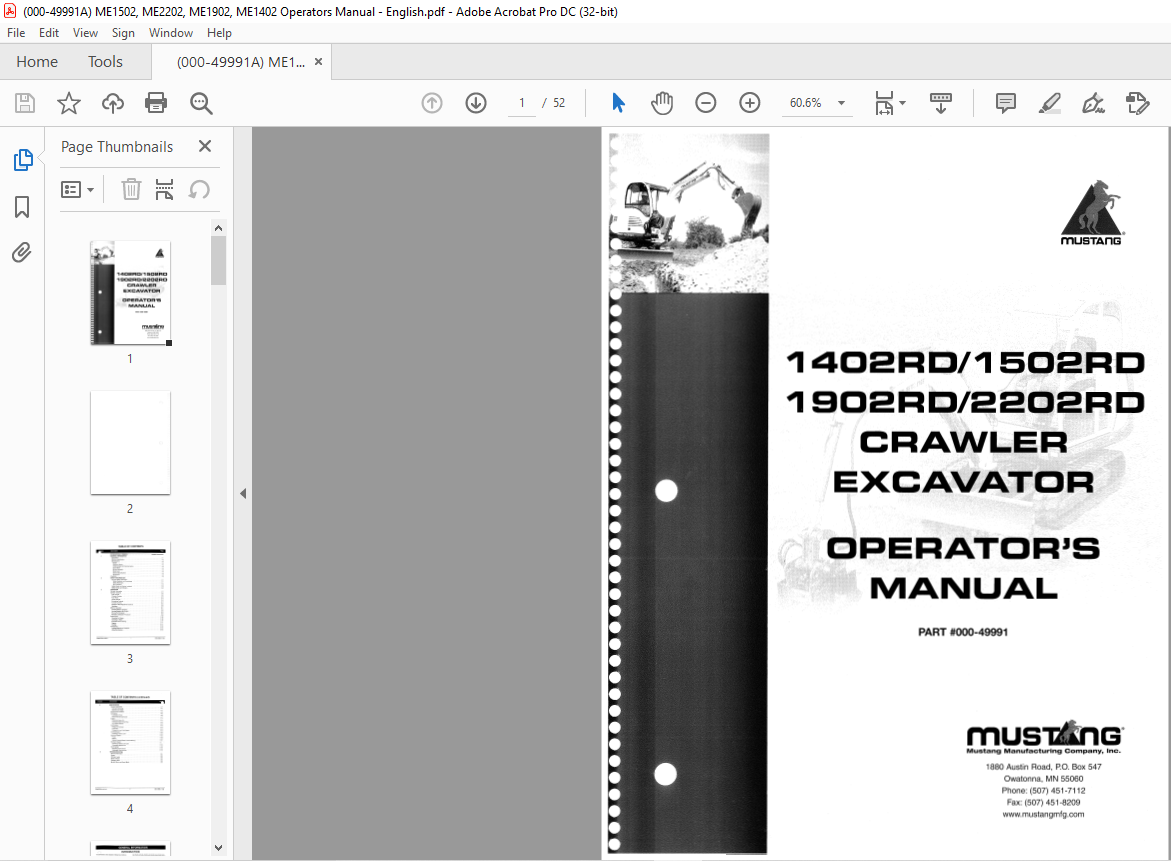Zoom in with plus icon
Image resolution: width=1171 pixels, height=861 pixels.
coord(750,103)
